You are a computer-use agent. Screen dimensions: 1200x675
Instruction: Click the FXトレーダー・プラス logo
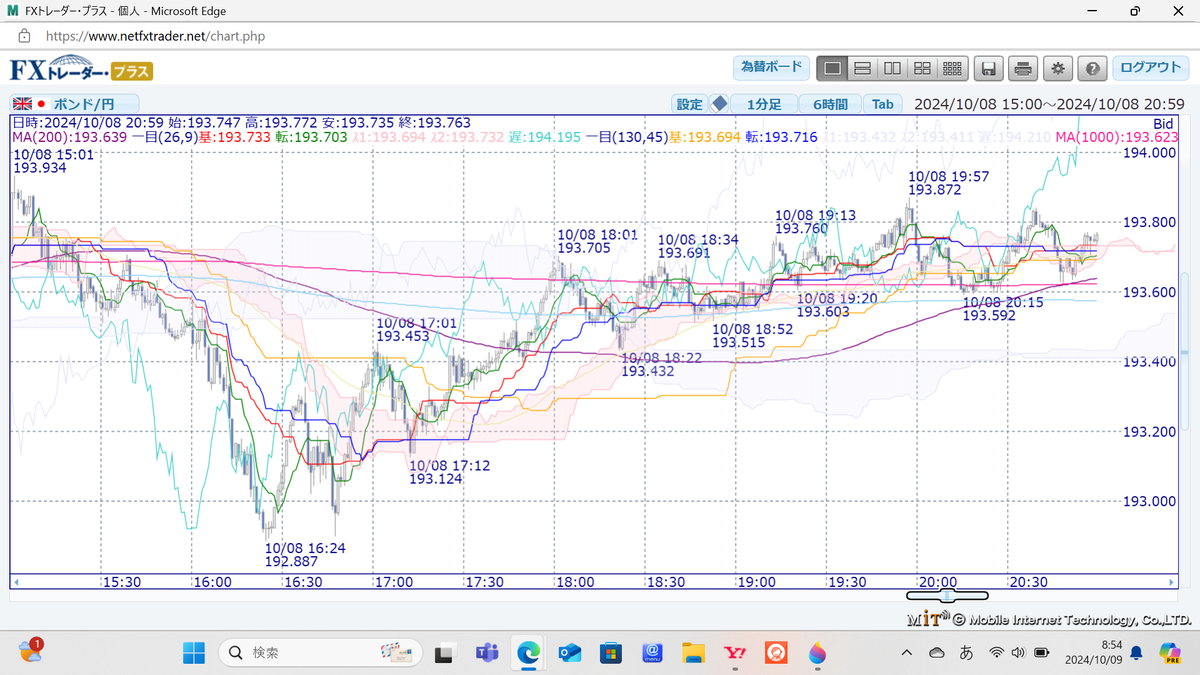coord(81,70)
